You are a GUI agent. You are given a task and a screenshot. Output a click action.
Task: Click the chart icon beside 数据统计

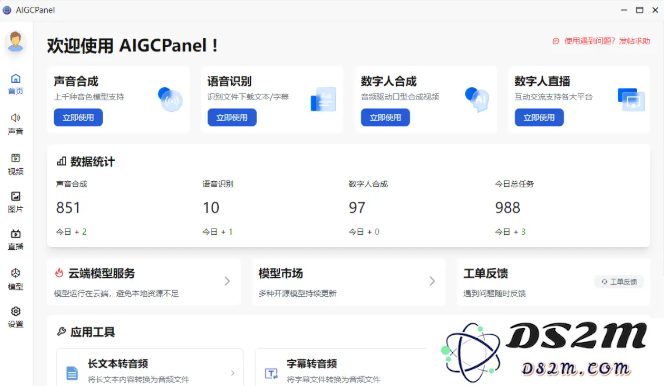pyautogui.click(x=61, y=161)
